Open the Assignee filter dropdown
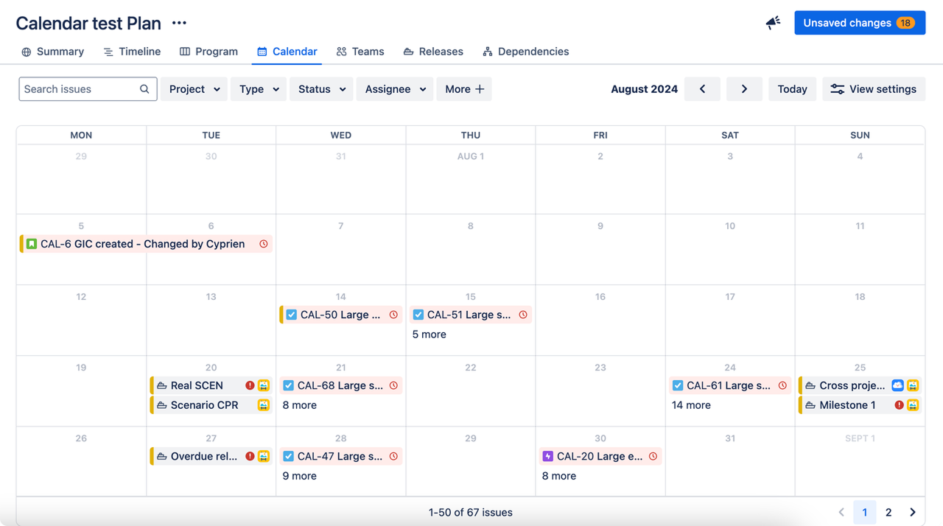Viewport: 943px width, 526px height. click(x=395, y=89)
